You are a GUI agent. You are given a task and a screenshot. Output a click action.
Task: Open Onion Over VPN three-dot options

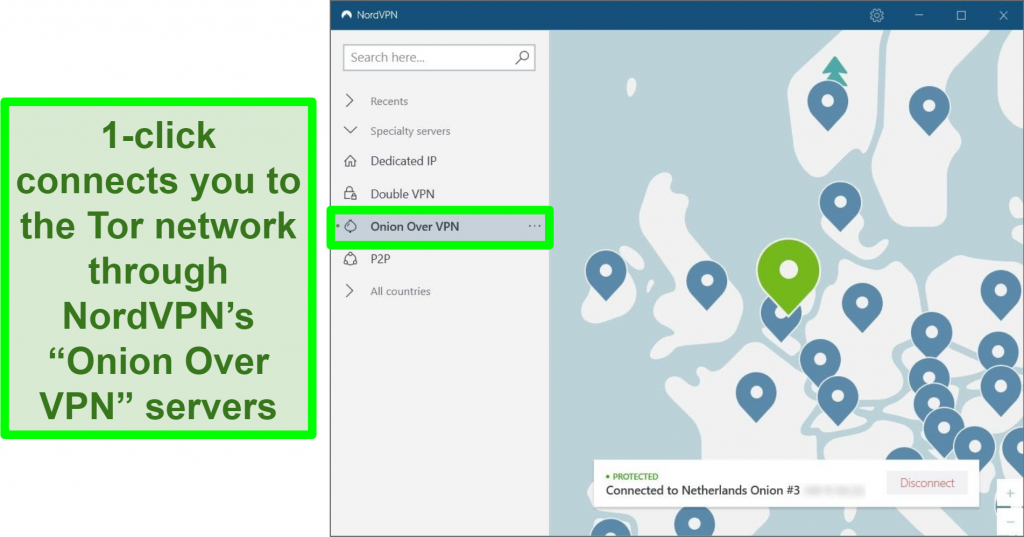(x=534, y=226)
